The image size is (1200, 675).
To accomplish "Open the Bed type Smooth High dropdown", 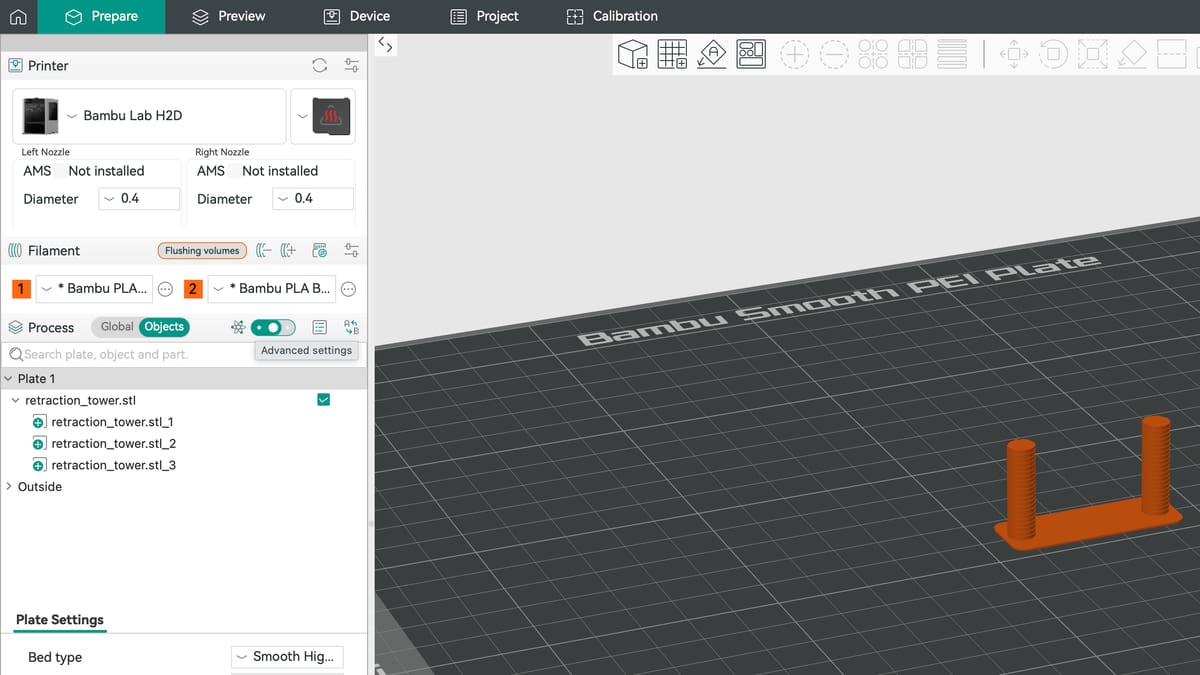I will (287, 656).
